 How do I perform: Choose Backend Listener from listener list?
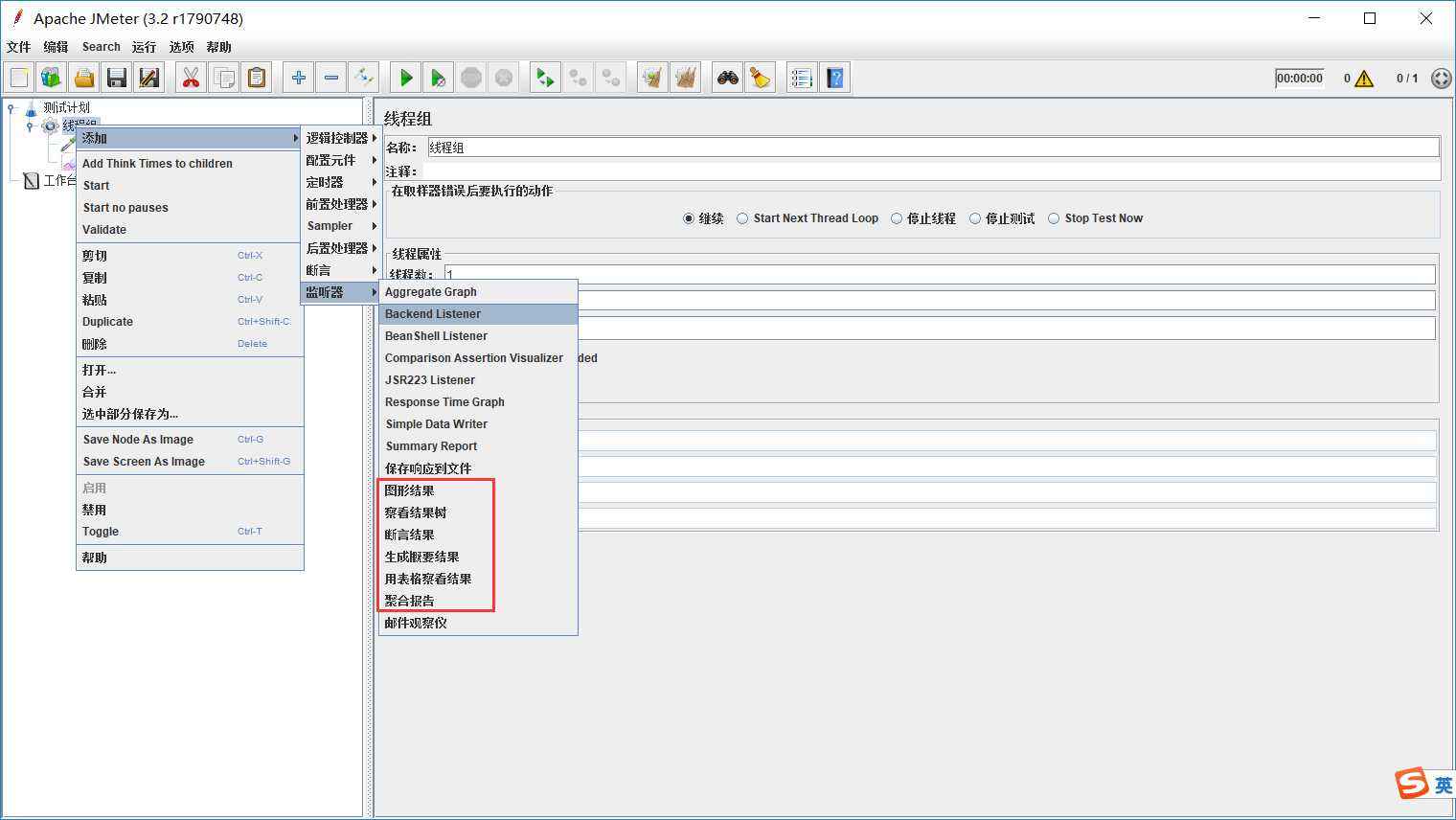click(479, 314)
